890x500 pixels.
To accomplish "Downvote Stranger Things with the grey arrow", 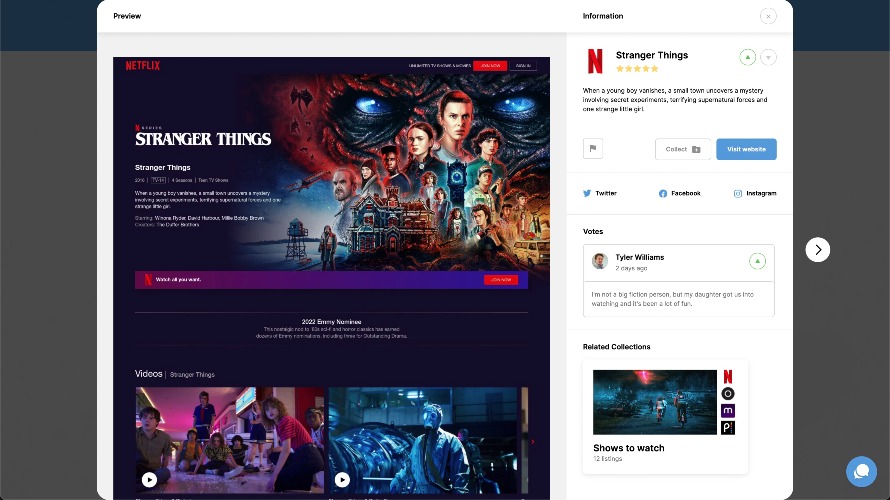I will (x=768, y=57).
